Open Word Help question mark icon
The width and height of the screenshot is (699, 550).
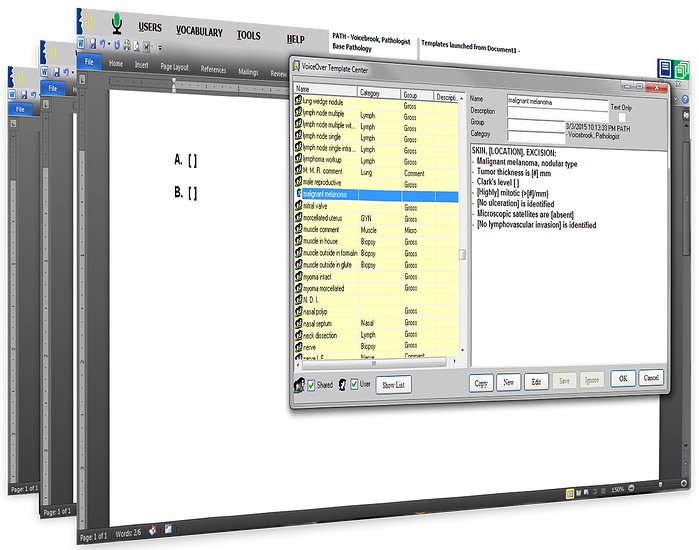[x=685, y=99]
